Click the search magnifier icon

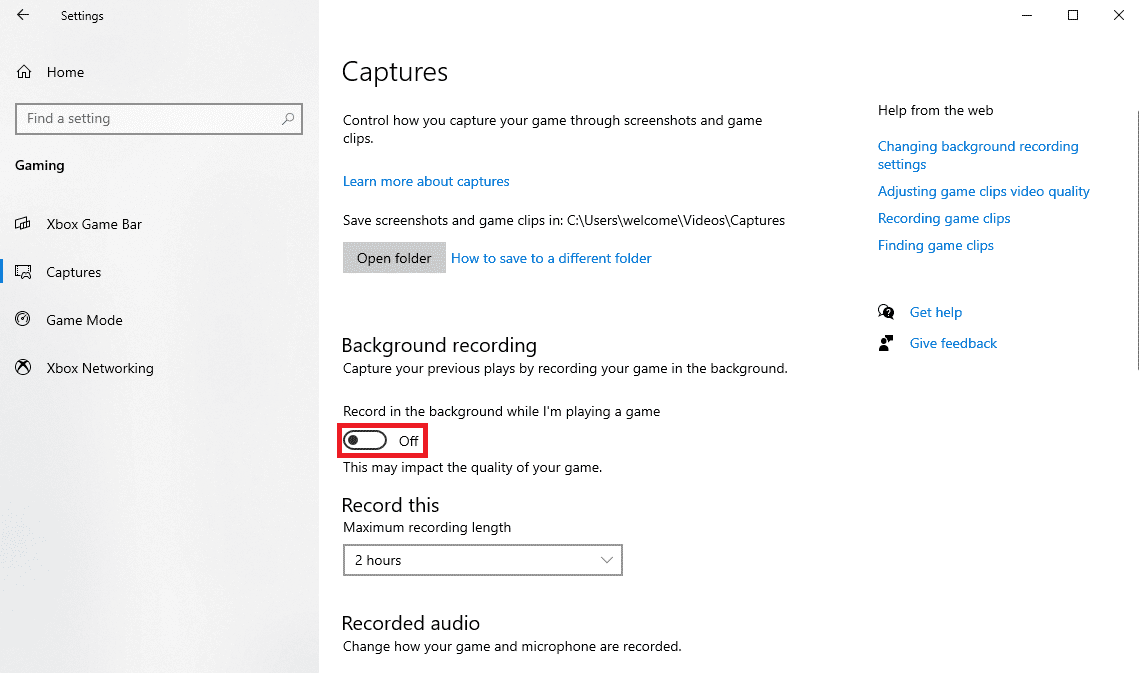click(288, 118)
